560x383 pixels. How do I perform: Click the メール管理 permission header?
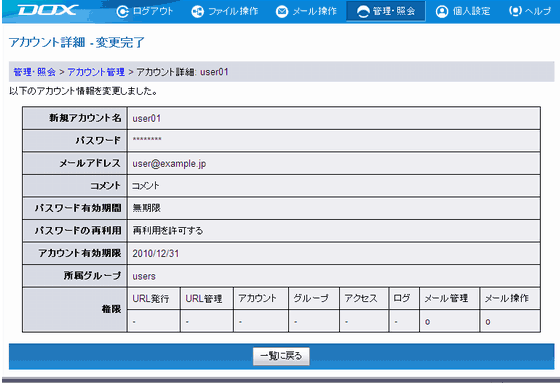446,298
